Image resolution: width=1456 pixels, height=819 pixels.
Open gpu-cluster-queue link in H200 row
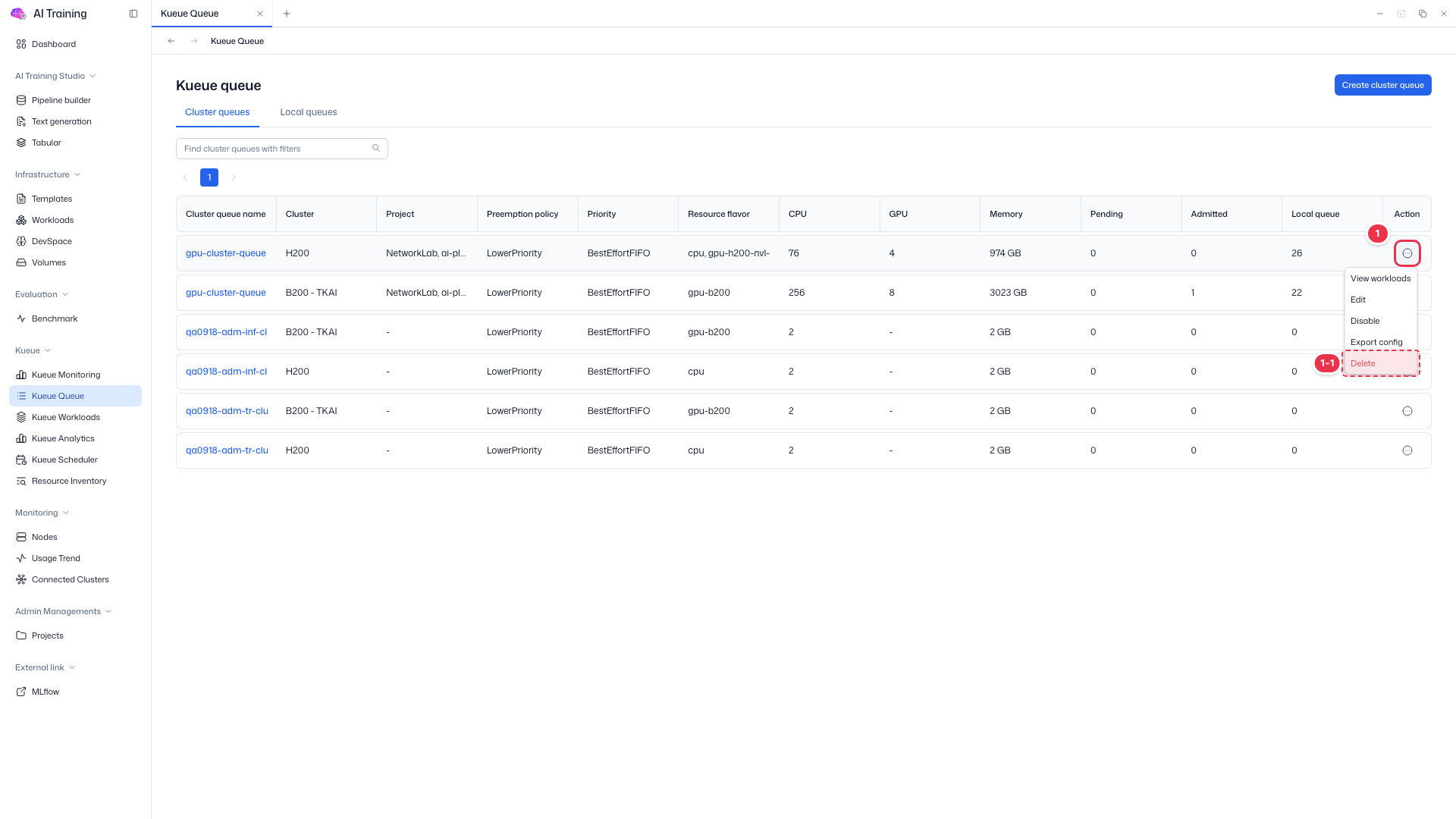tap(226, 253)
